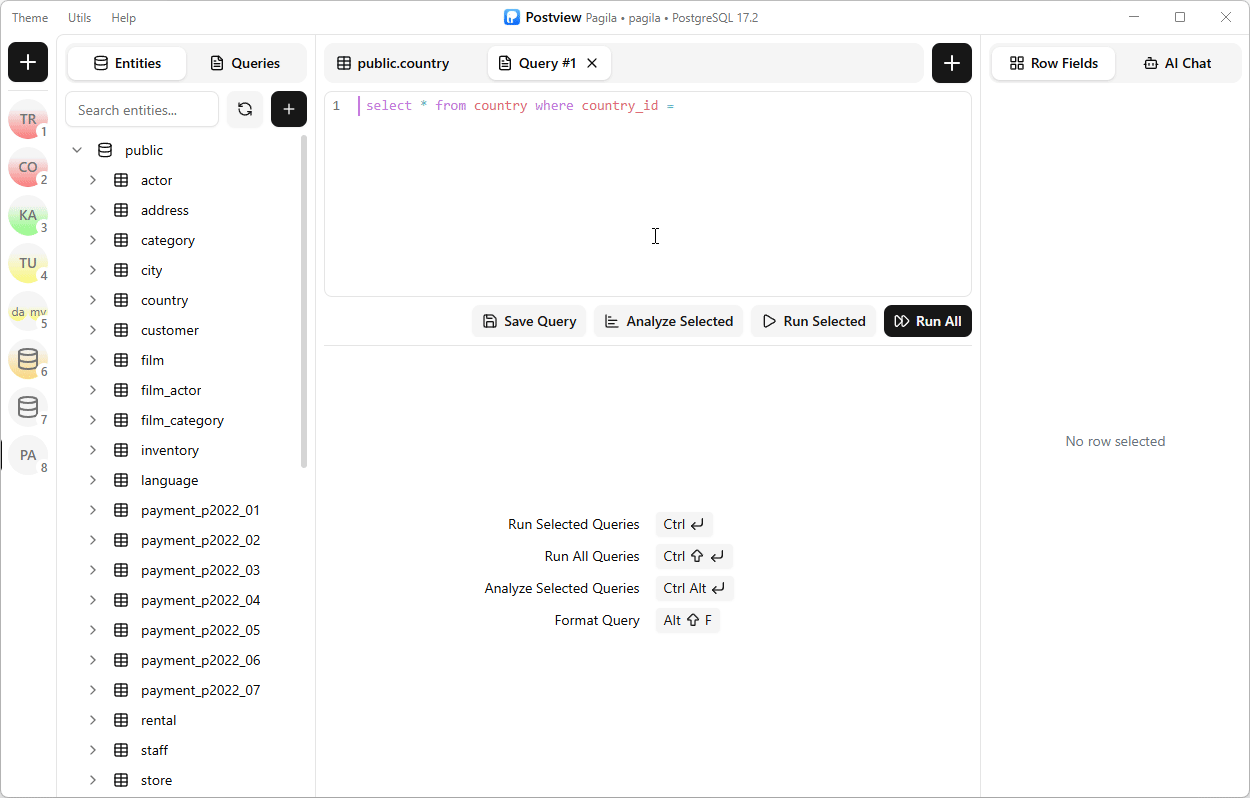The height and width of the screenshot is (798, 1250).
Task: Expand the film_category table node
Action: (93, 420)
